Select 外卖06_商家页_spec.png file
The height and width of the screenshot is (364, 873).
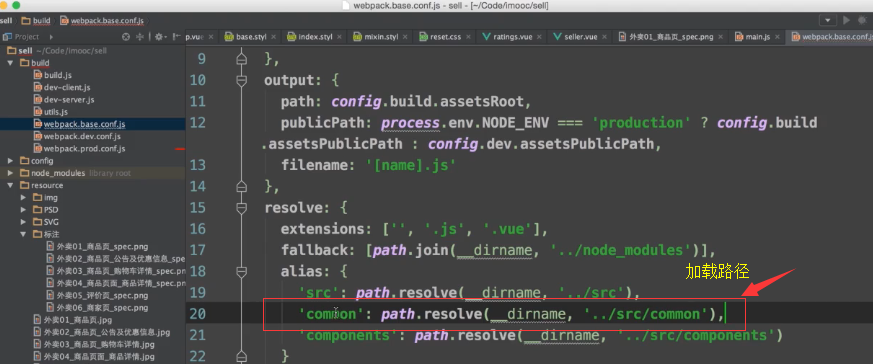(102, 308)
